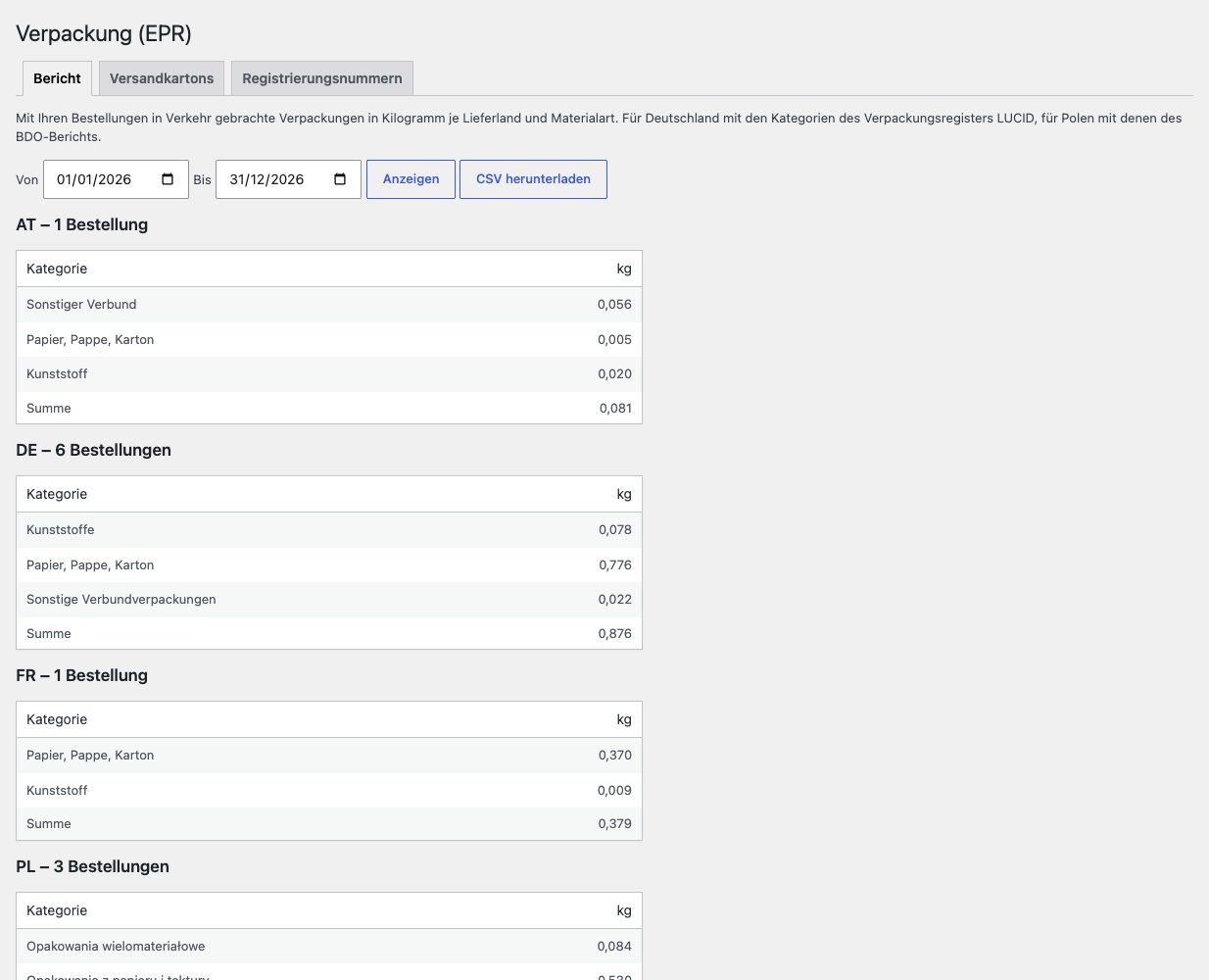Select the AT sum value 0,081
Screen dimensions: 1209x980
[x=615, y=409]
